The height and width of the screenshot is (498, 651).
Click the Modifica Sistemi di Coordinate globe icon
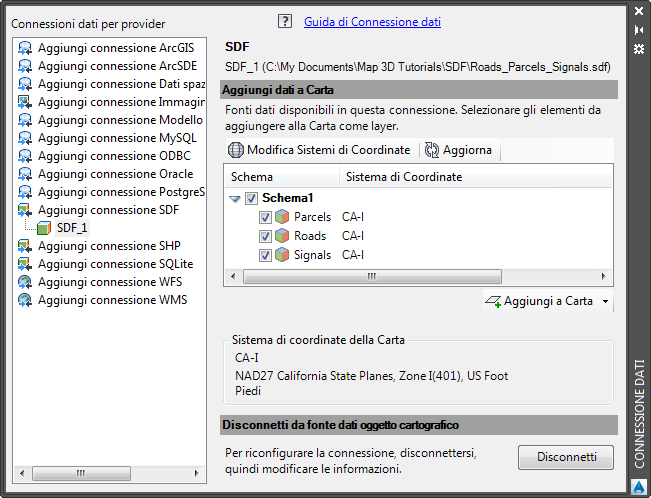236,150
